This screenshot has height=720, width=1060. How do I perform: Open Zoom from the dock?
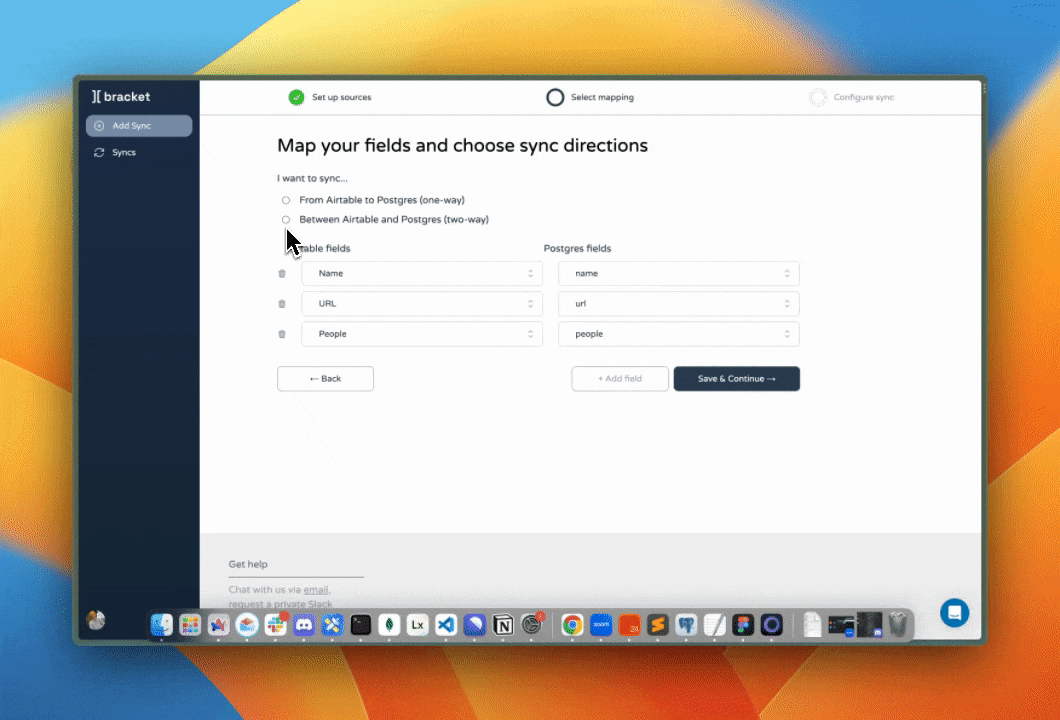601,625
